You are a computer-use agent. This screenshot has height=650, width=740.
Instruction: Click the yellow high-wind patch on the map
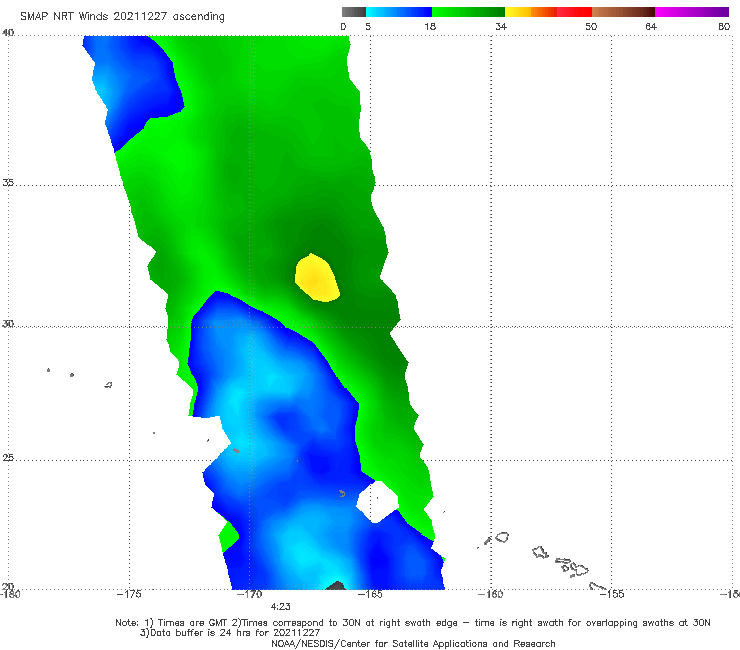(317, 278)
